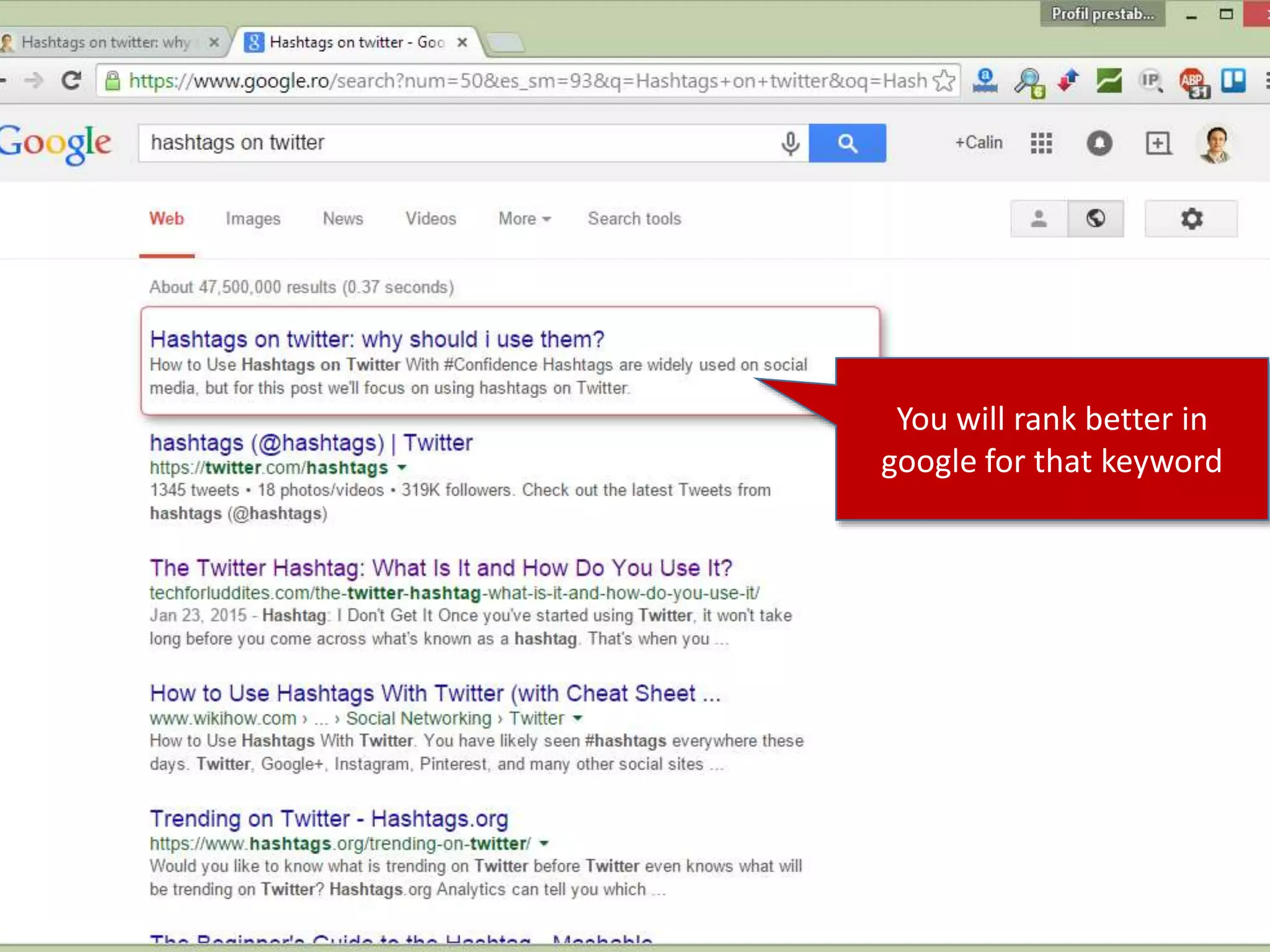The height and width of the screenshot is (952, 1270).
Task: Switch to News results
Action: pyautogui.click(x=343, y=219)
